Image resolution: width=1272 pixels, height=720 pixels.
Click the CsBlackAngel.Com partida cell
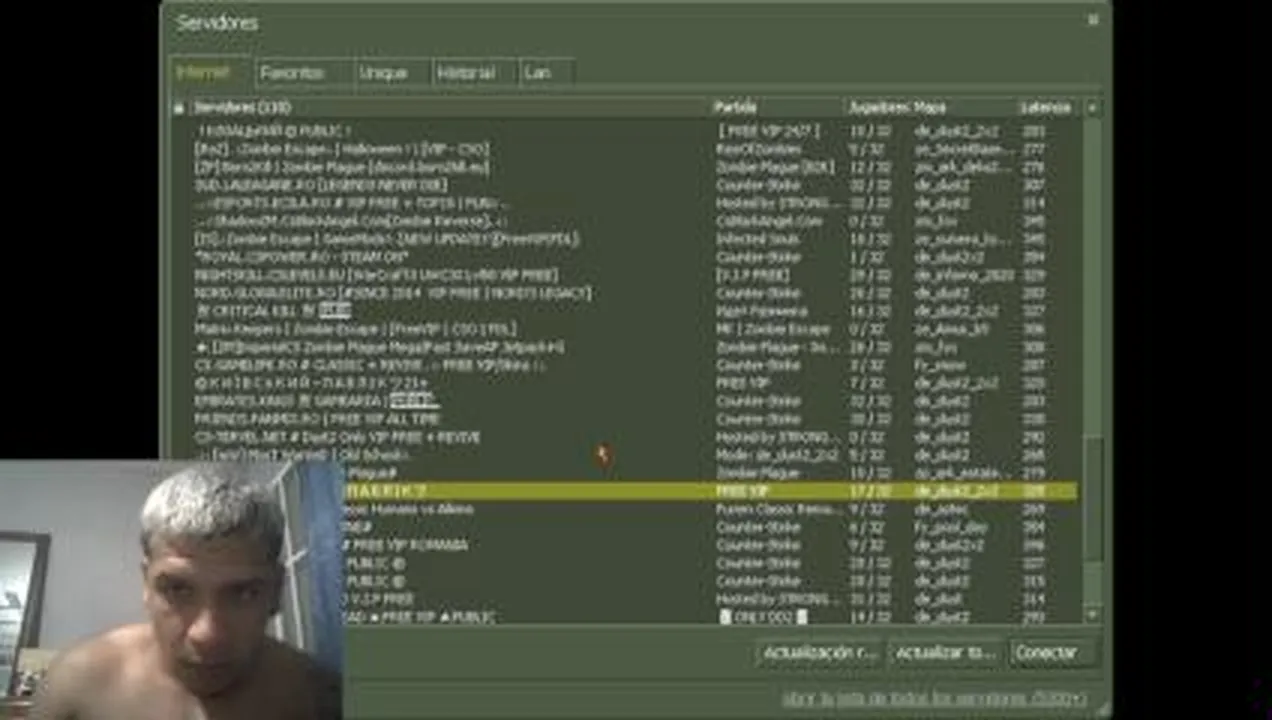click(768, 221)
